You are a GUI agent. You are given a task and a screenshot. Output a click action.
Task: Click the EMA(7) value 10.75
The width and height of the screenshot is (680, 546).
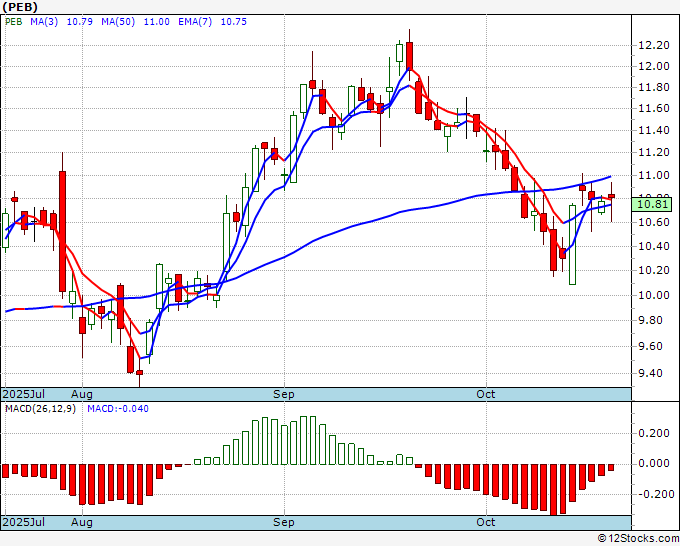234,22
